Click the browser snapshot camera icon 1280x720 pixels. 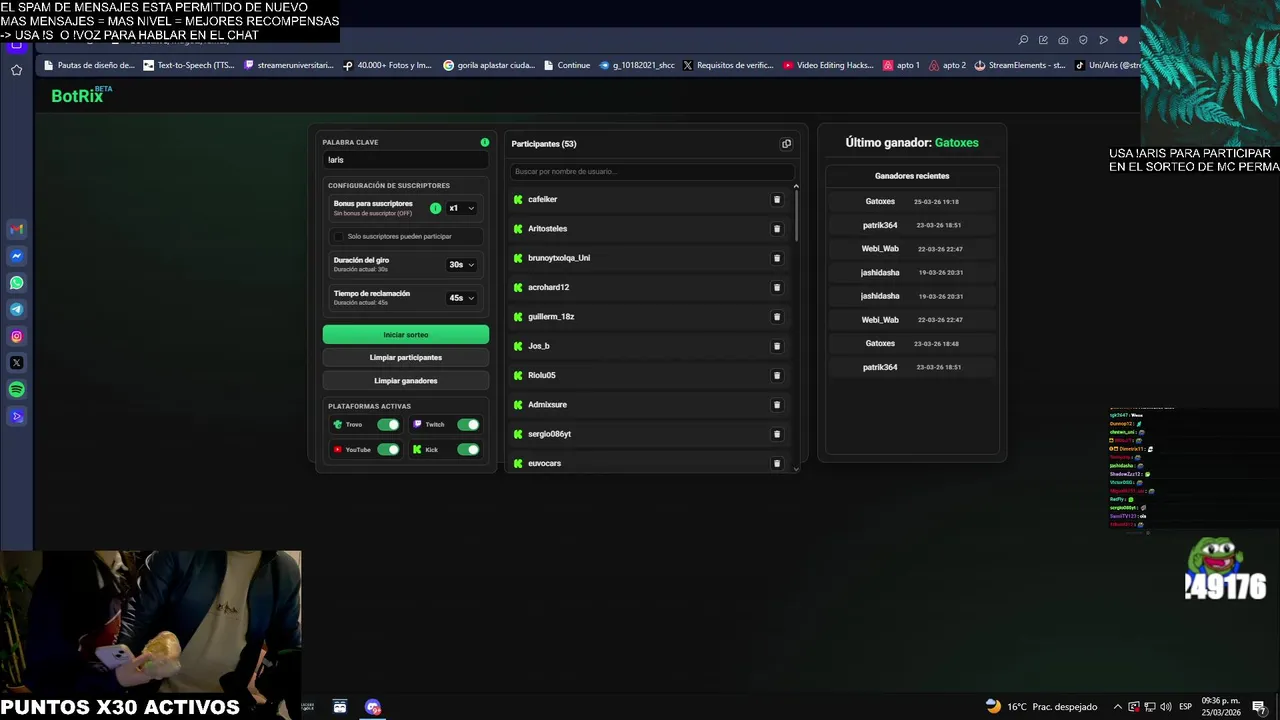(x=1063, y=40)
